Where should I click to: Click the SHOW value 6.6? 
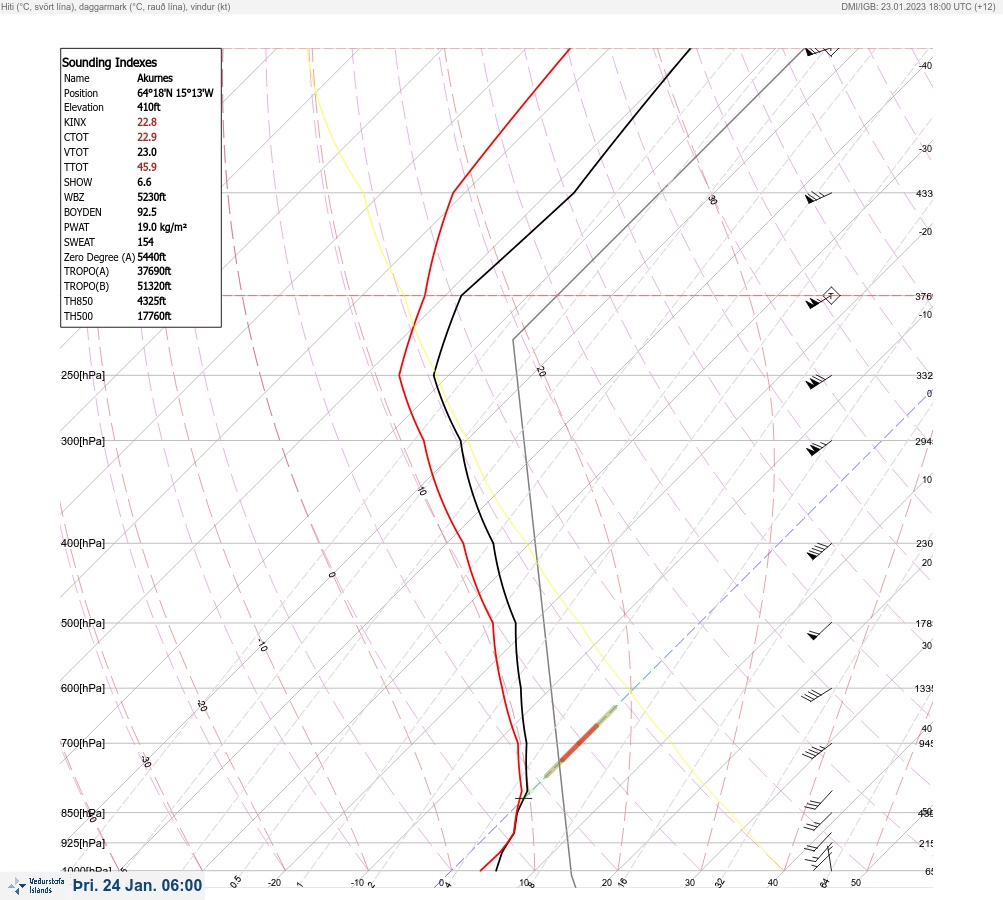click(x=144, y=182)
